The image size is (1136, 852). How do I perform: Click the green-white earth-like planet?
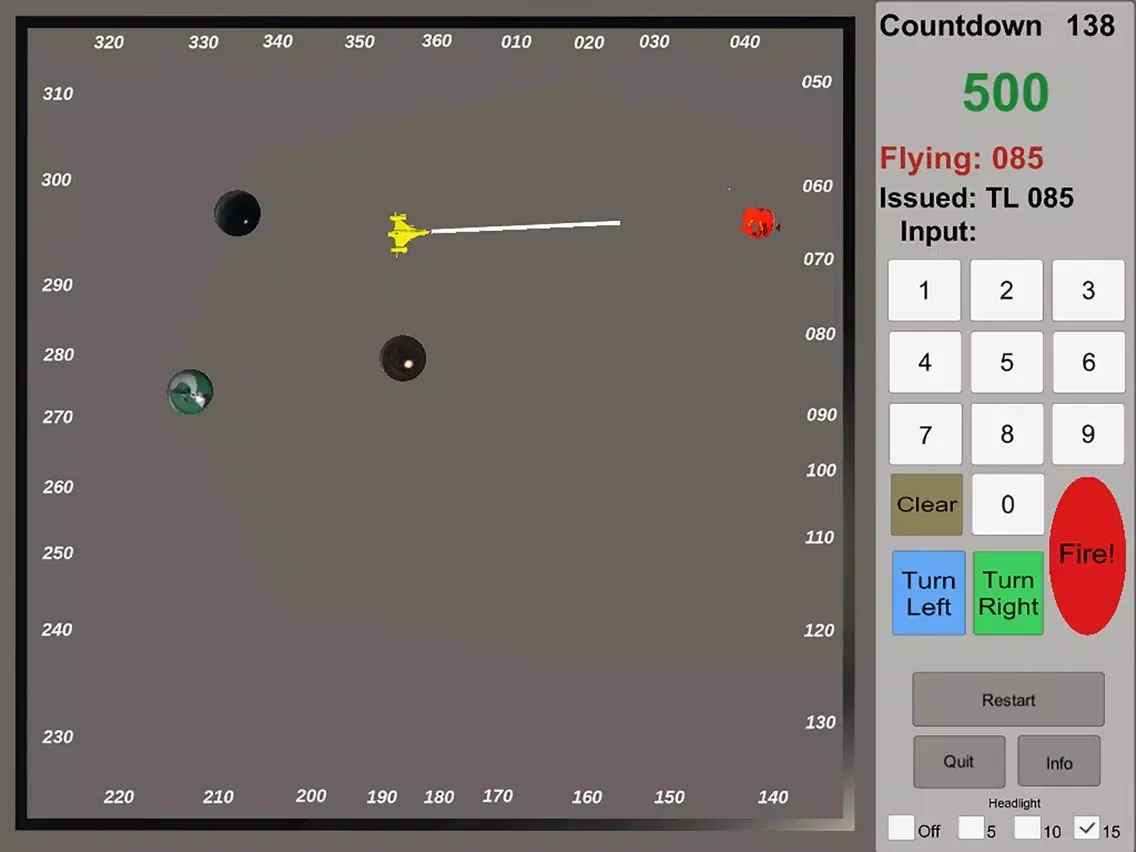click(191, 392)
